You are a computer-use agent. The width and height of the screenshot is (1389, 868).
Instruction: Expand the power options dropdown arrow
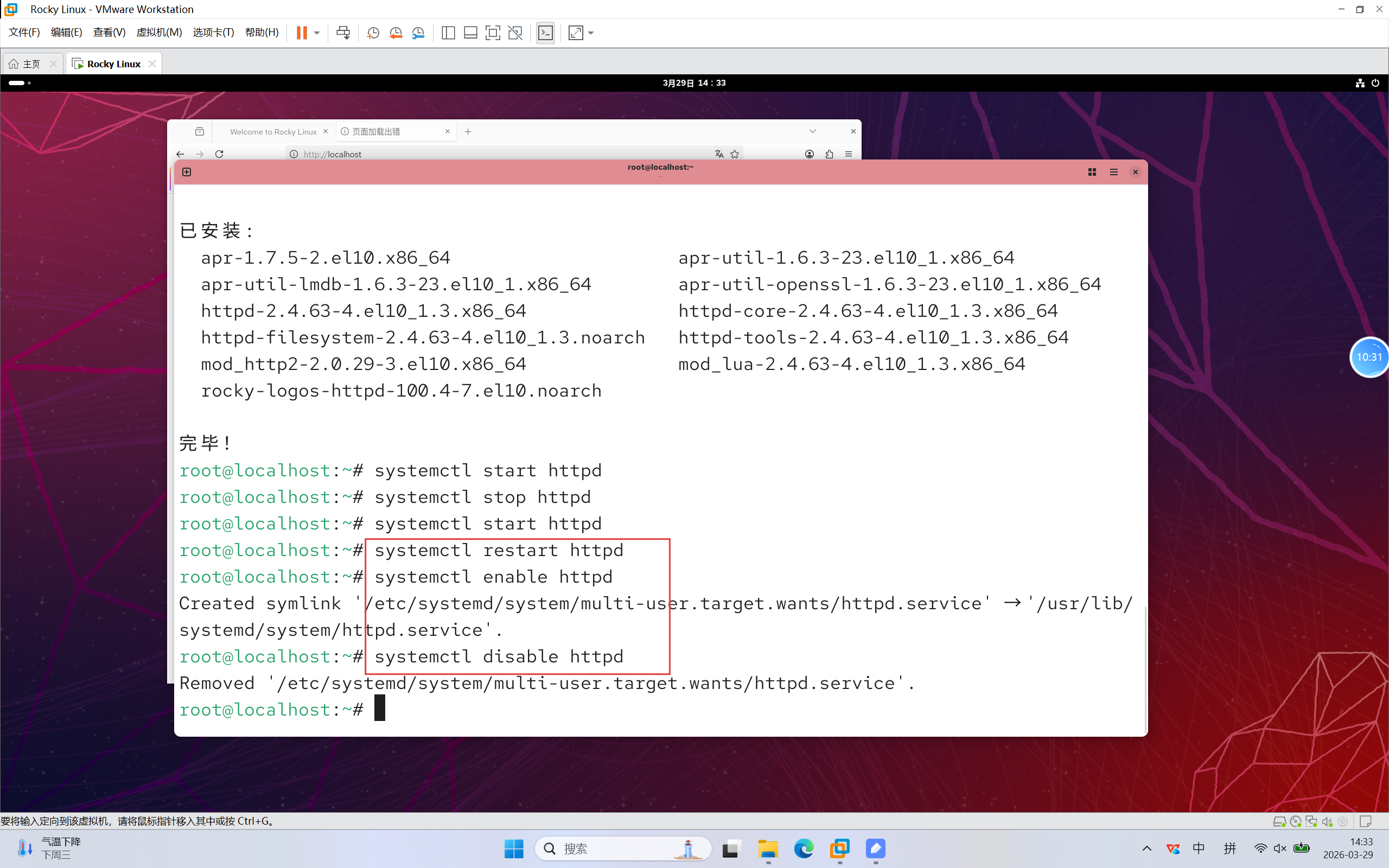point(317,33)
